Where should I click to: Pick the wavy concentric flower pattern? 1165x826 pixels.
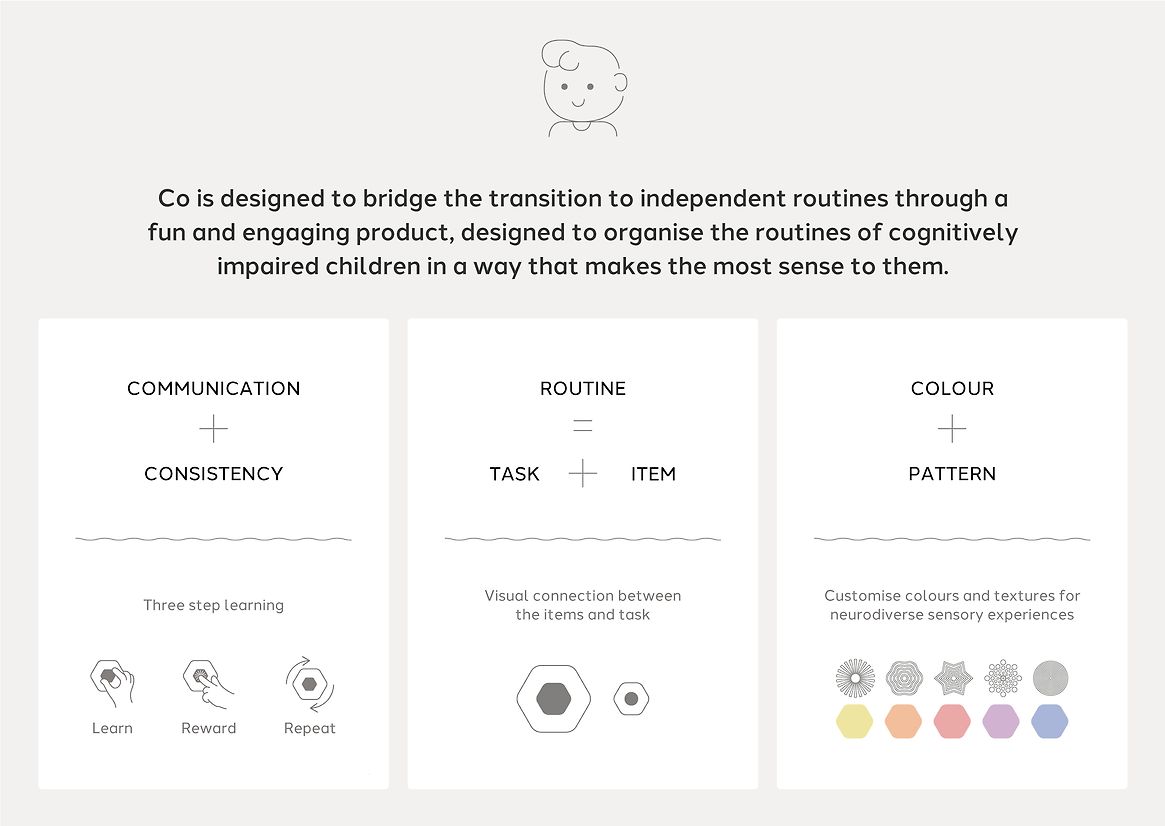(x=904, y=678)
